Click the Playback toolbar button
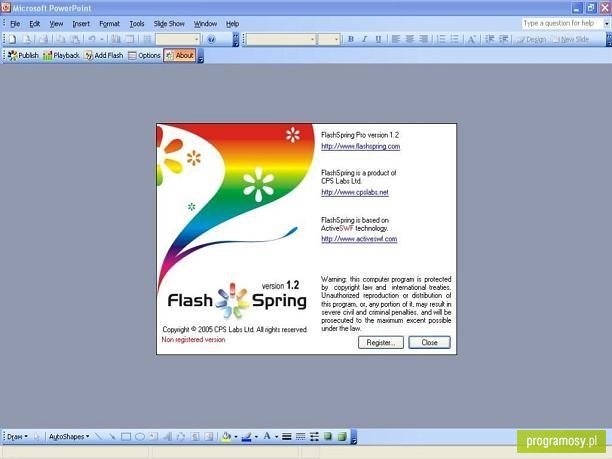This screenshot has height=459, width=612. coord(61,55)
